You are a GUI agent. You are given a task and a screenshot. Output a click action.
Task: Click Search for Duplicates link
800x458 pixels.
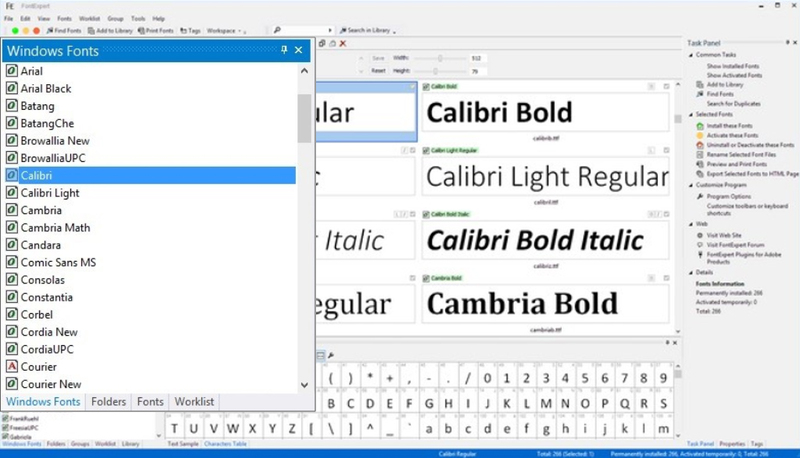pos(733,104)
